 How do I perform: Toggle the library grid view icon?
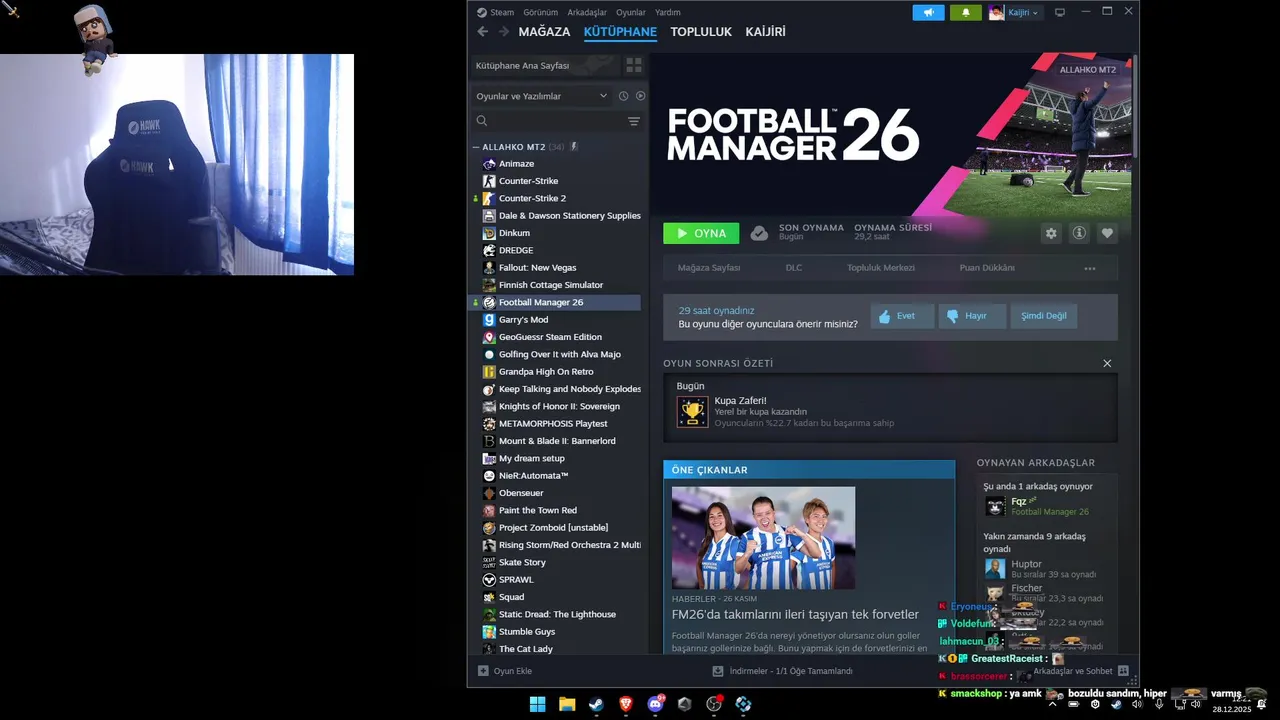click(634, 65)
